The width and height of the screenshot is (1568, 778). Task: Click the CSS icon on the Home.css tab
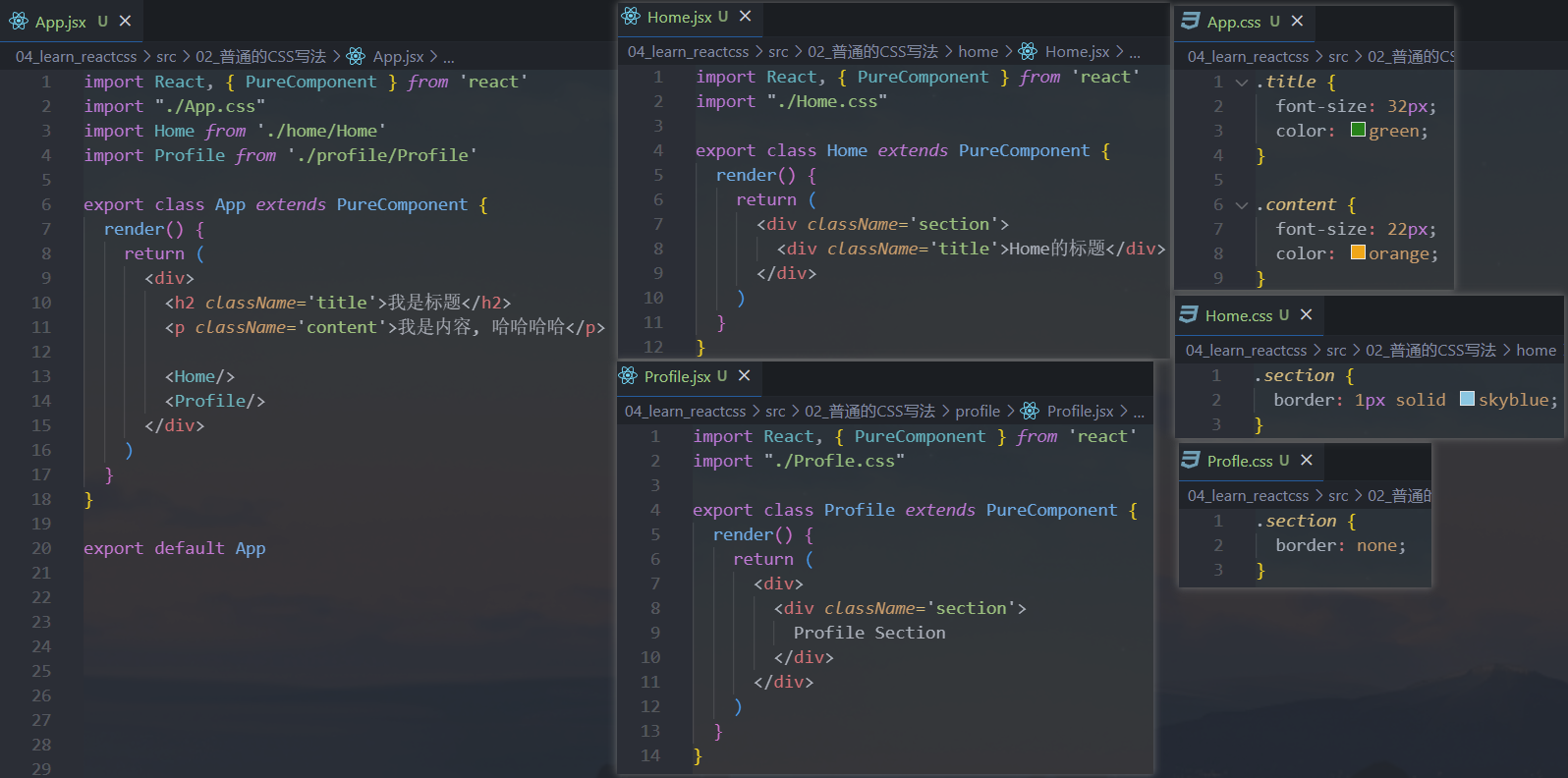pyautogui.click(x=1189, y=314)
